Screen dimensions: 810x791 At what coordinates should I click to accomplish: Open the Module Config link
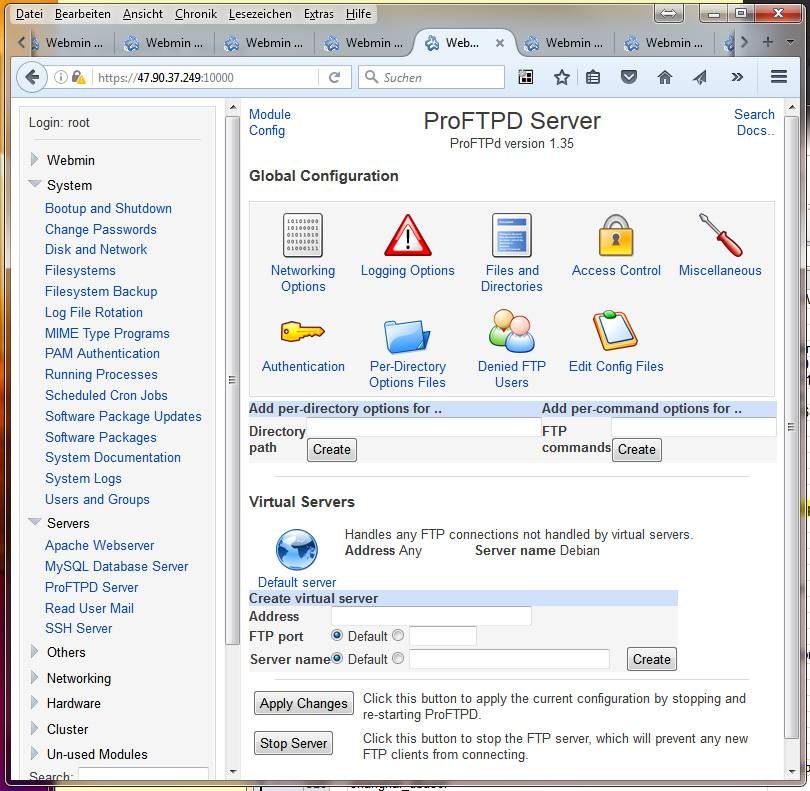270,122
